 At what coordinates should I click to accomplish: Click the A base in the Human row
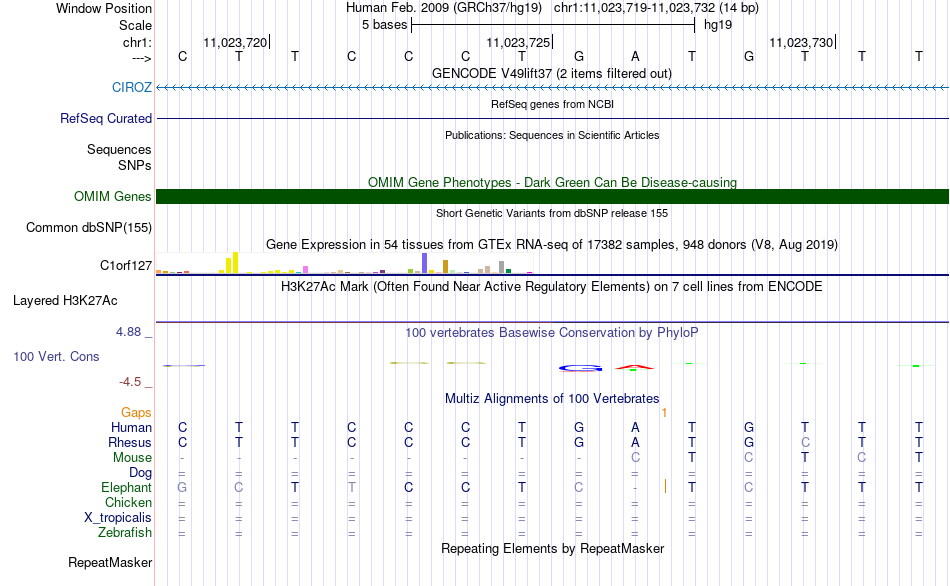pos(635,427)
